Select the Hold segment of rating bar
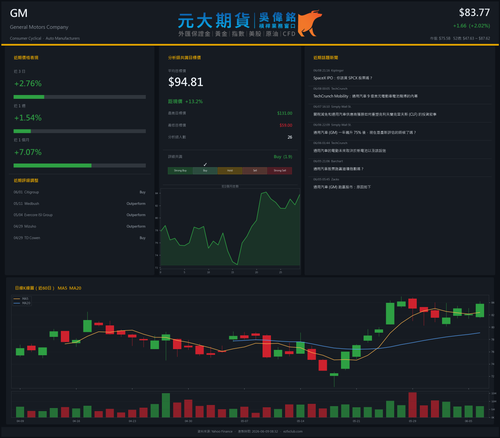Image resolution: width=500 pixels, height=438 pixels. click(230, 171)
